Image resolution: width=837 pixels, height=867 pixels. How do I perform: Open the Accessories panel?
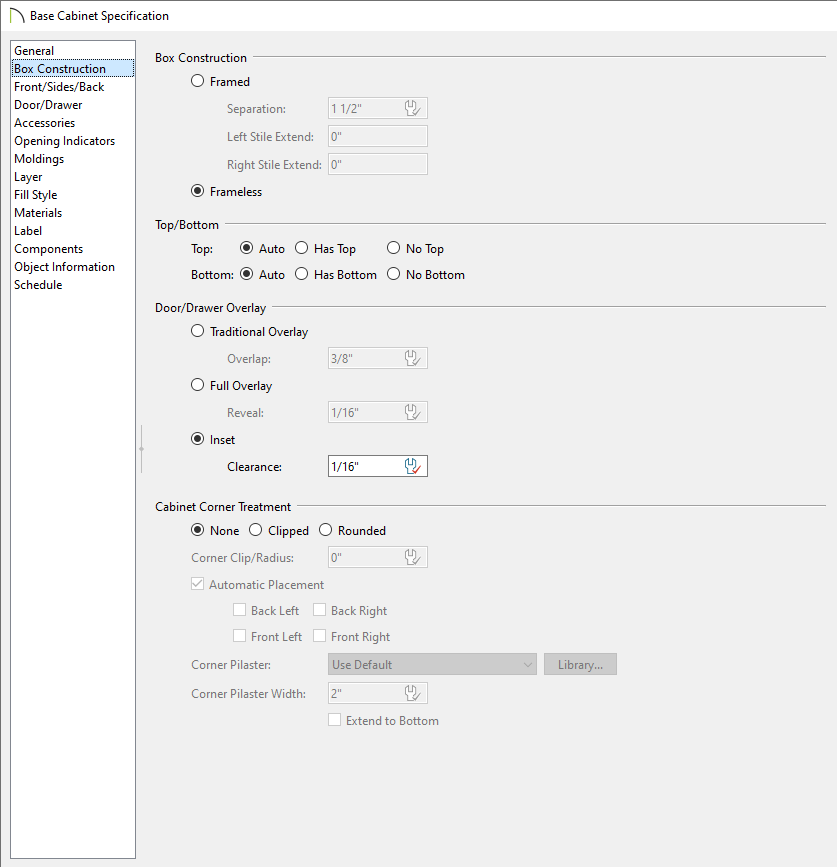click(72, 123)
